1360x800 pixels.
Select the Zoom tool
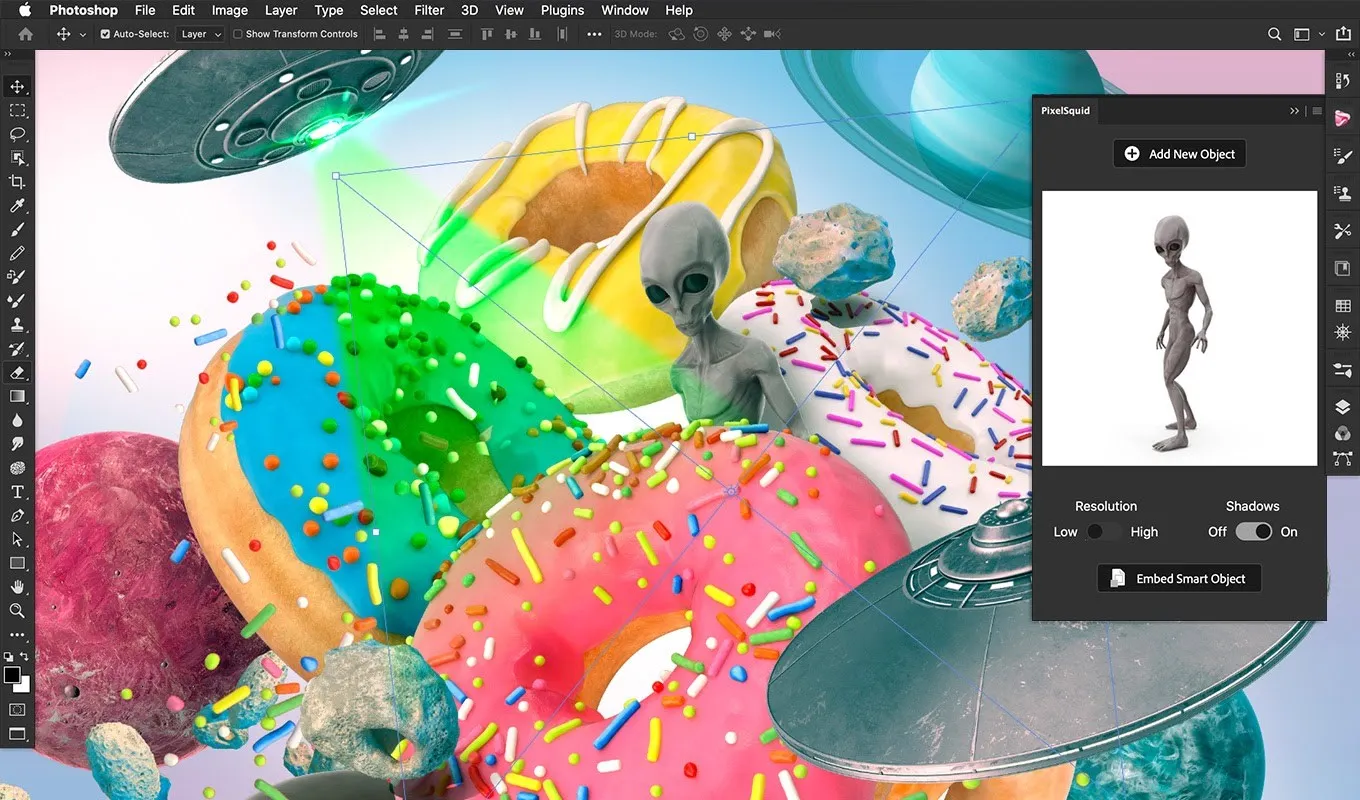point(17,610)
